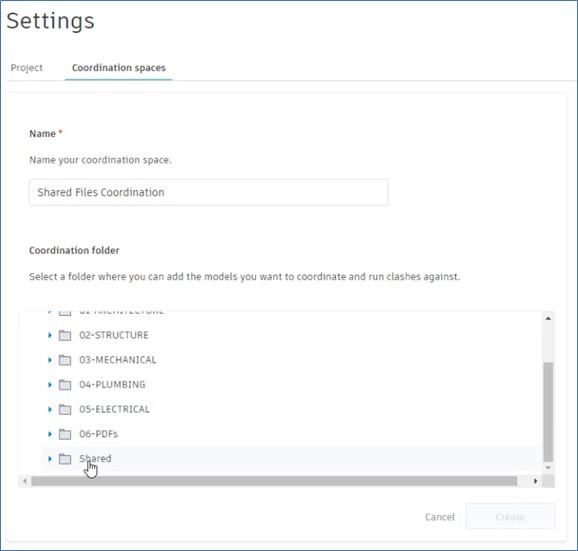The width and height of the screenshot is (578, 551).
Task: Select the Shared folder icon
Action: click(x=65, y=459)
